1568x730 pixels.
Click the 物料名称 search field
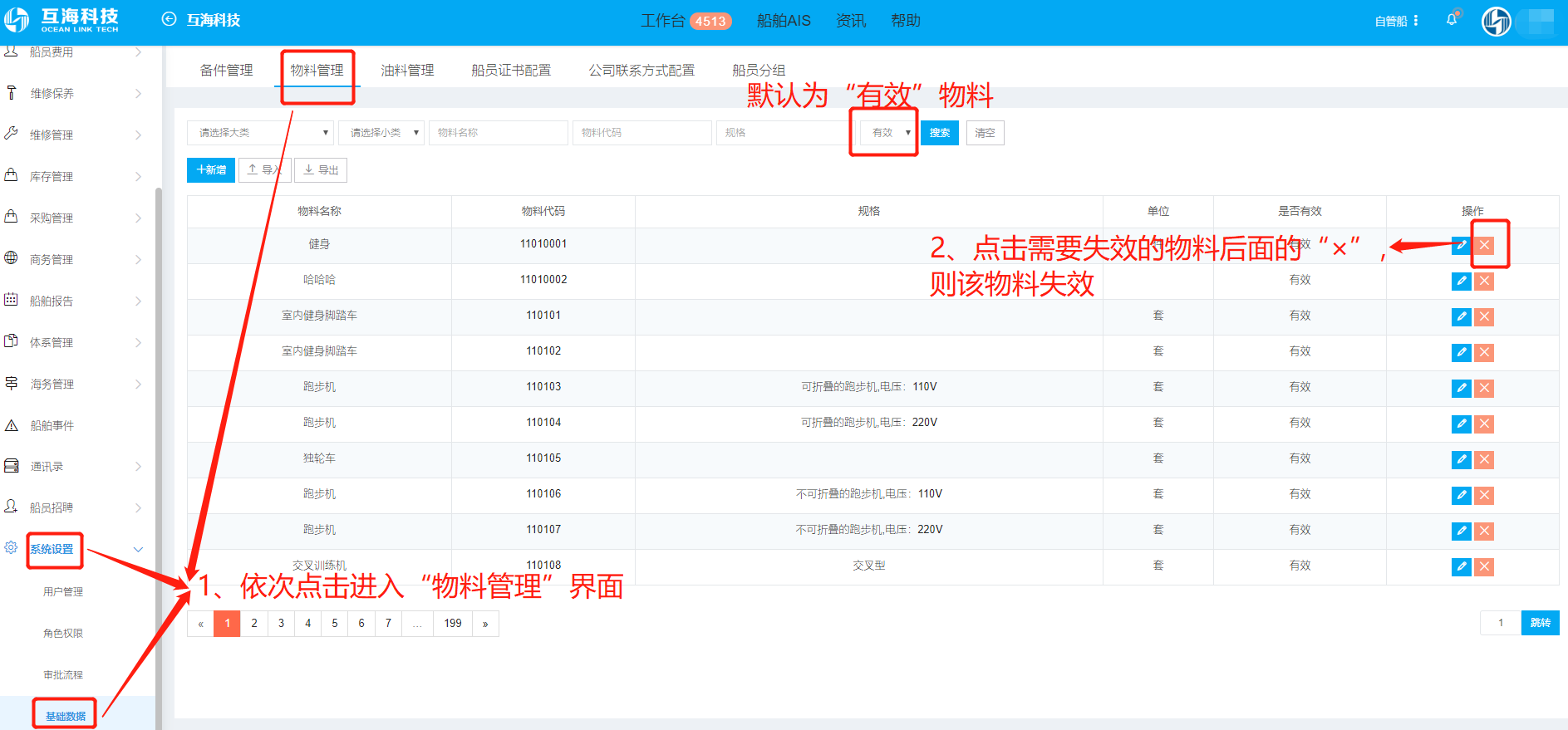499,133
